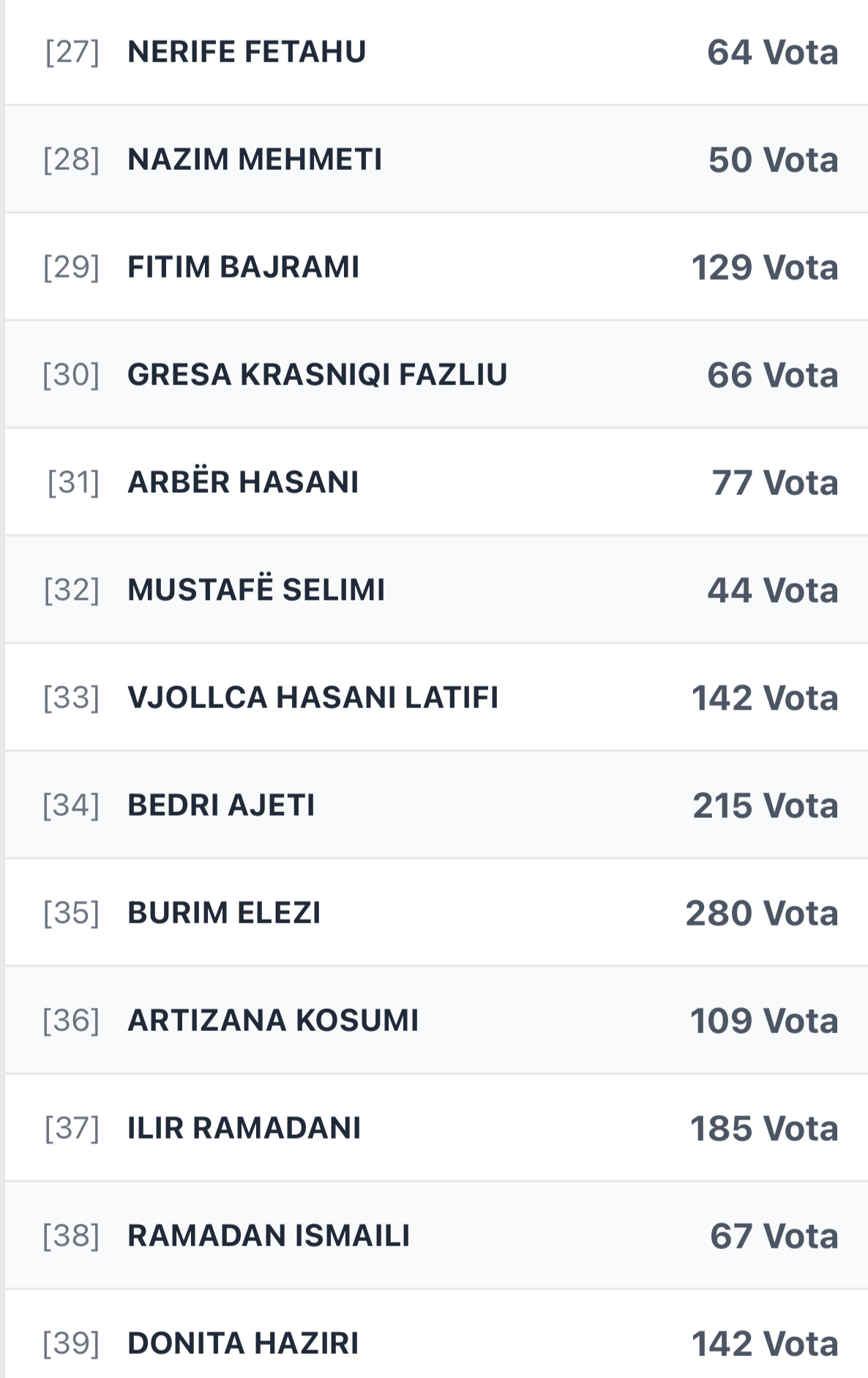Tap Fitim Bajrami's name
This screenshot has width=868, height=1378.
click(243, 267)
